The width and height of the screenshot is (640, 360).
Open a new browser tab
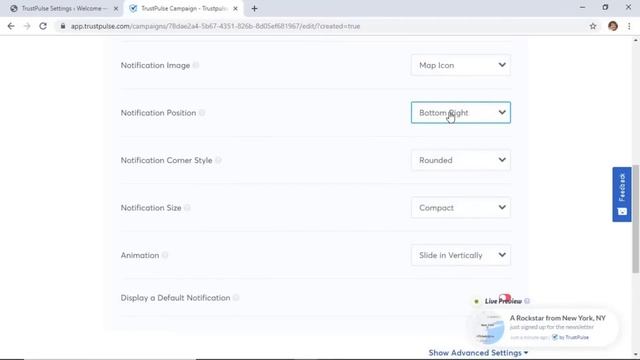click(254, 8)
